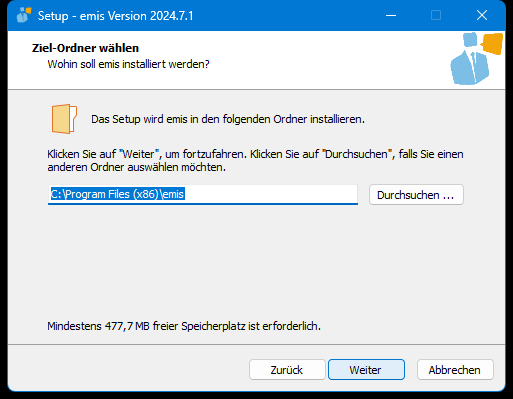Click the 'Mindestens 477,7 MB' disk space text
Viewport: 513px width, 399px height.
tap(184, 326)
